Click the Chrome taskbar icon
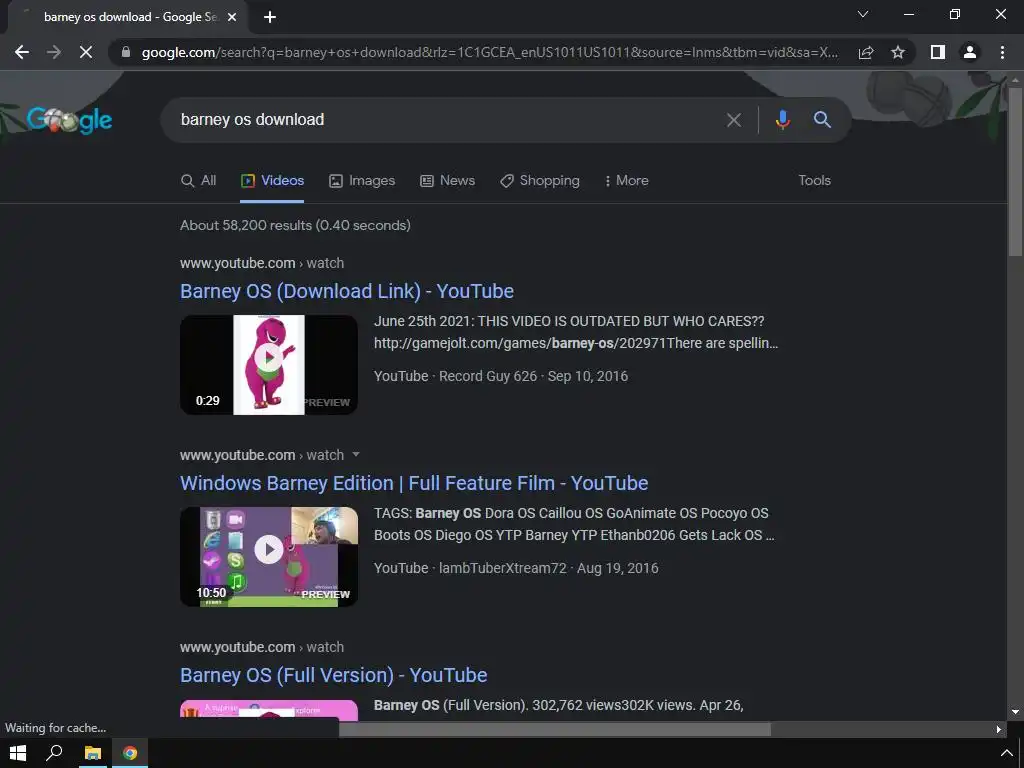This screenshot has width=1024, height=768. click(130, 753)
